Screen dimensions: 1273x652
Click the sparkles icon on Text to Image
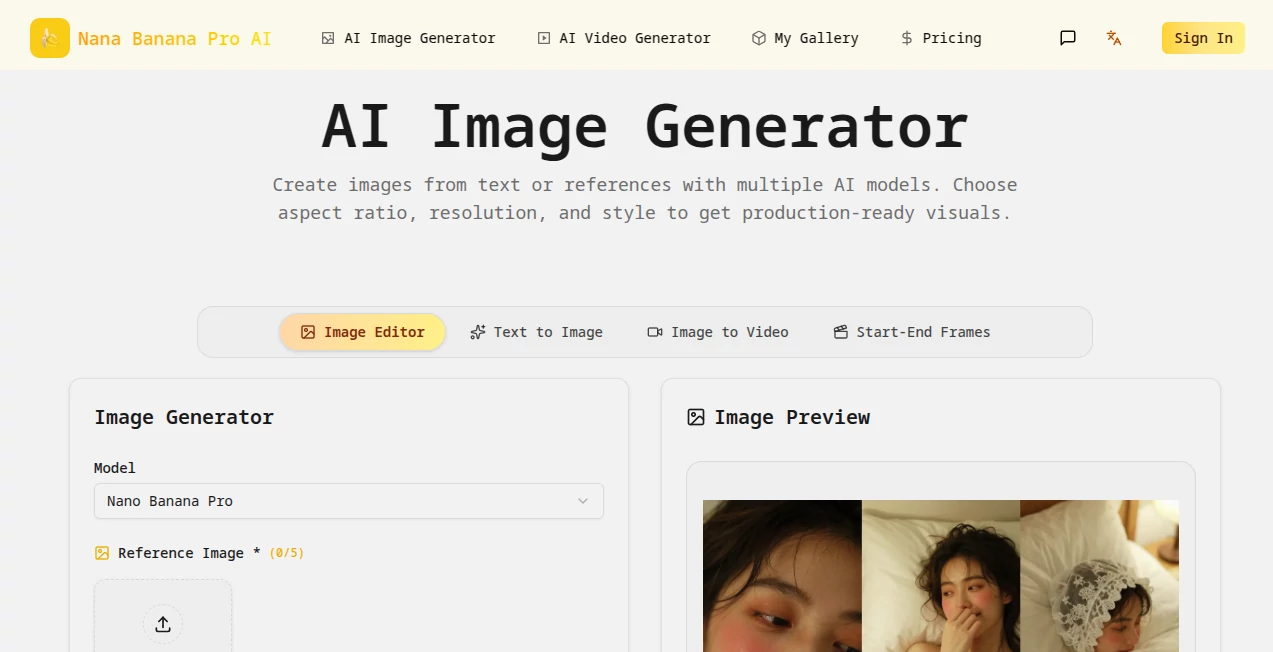click(x=477, y=331)
